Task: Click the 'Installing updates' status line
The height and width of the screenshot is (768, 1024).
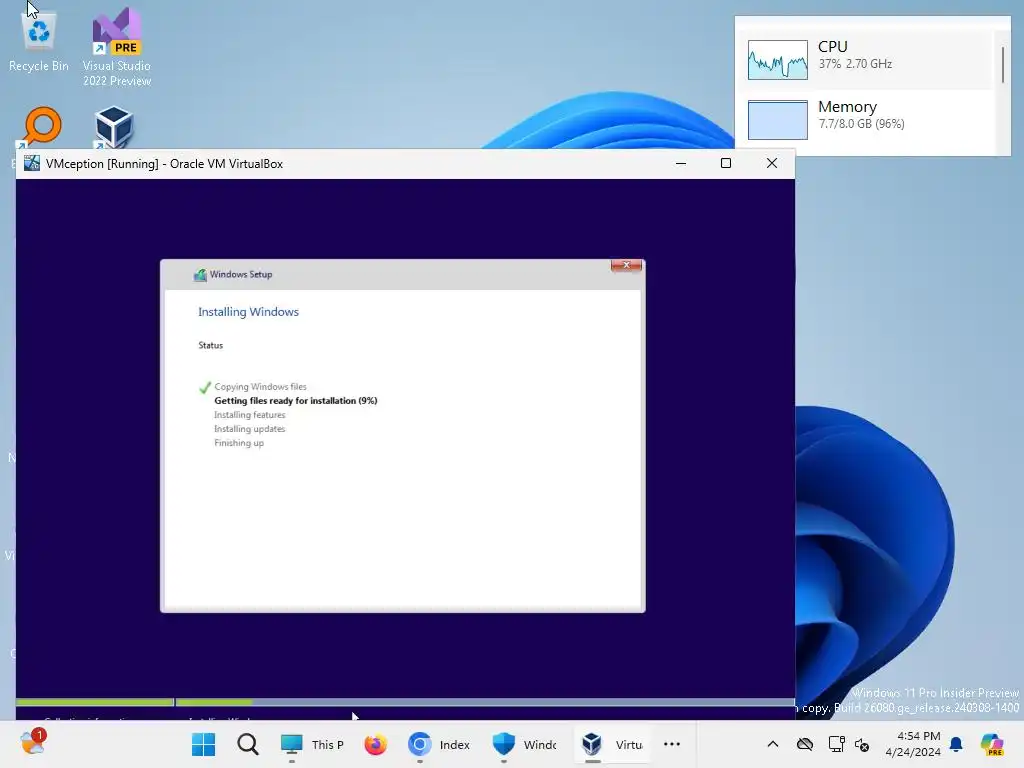Action: tap(249, 429)
